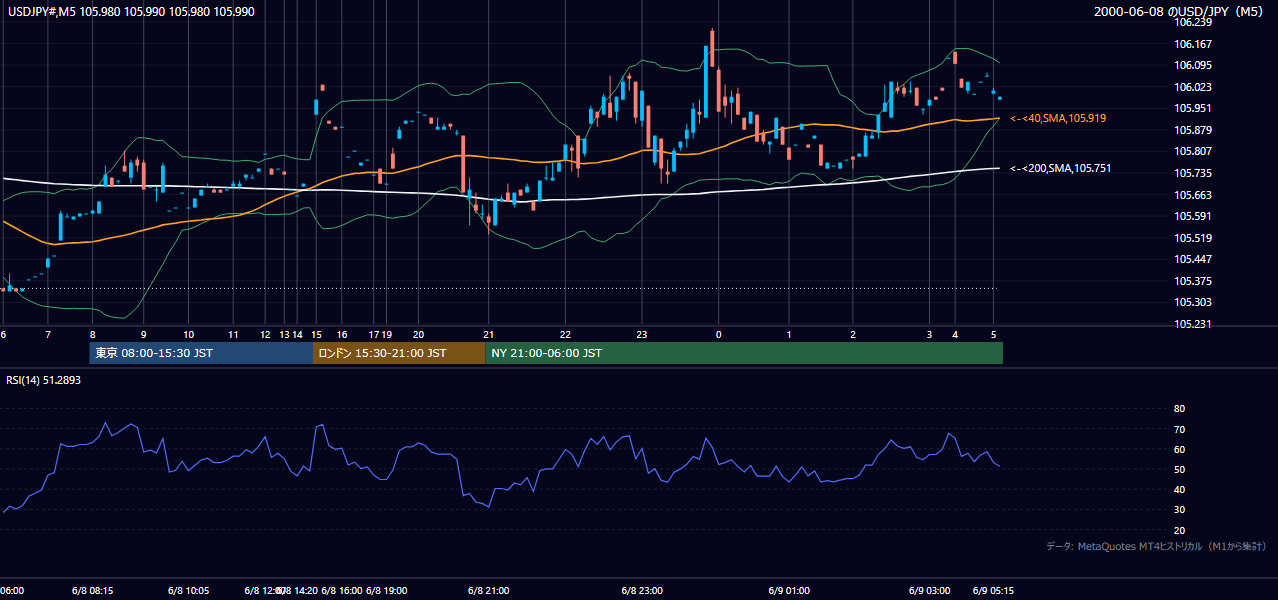
Task: Click hour label 11 under the price chart
Action: (x=233, y=334)
